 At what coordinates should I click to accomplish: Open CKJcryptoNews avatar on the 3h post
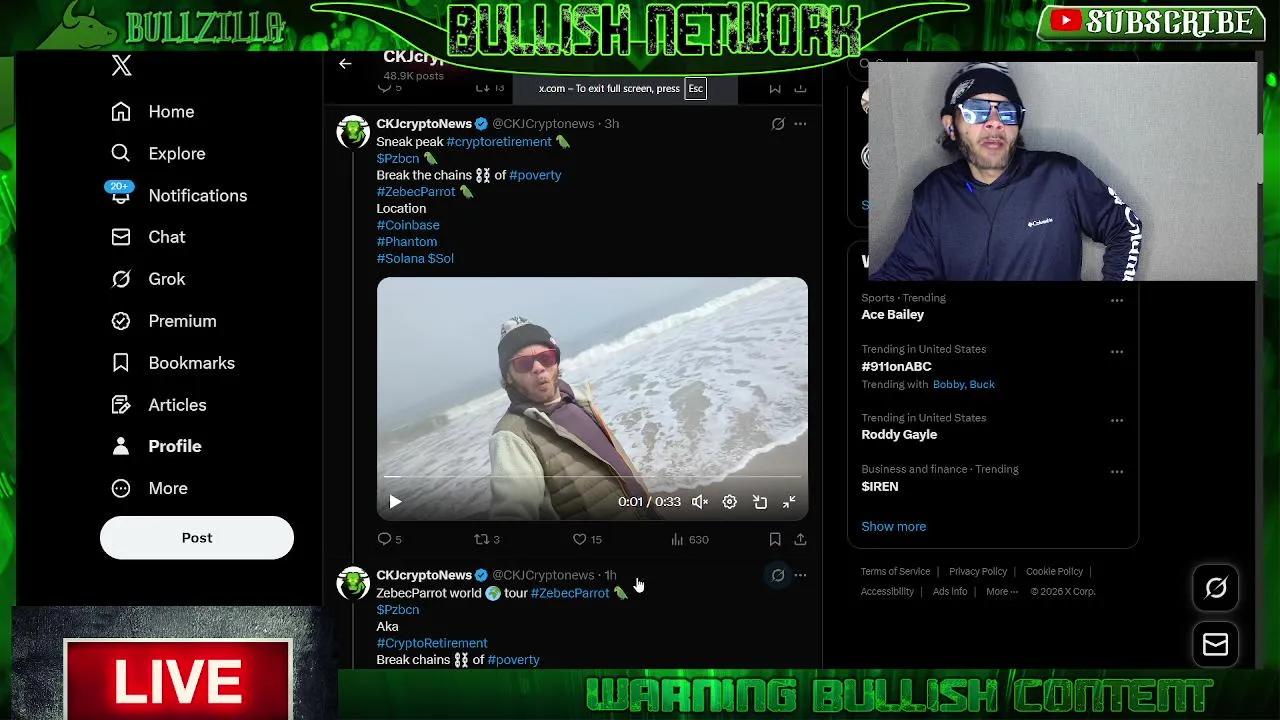353,131
